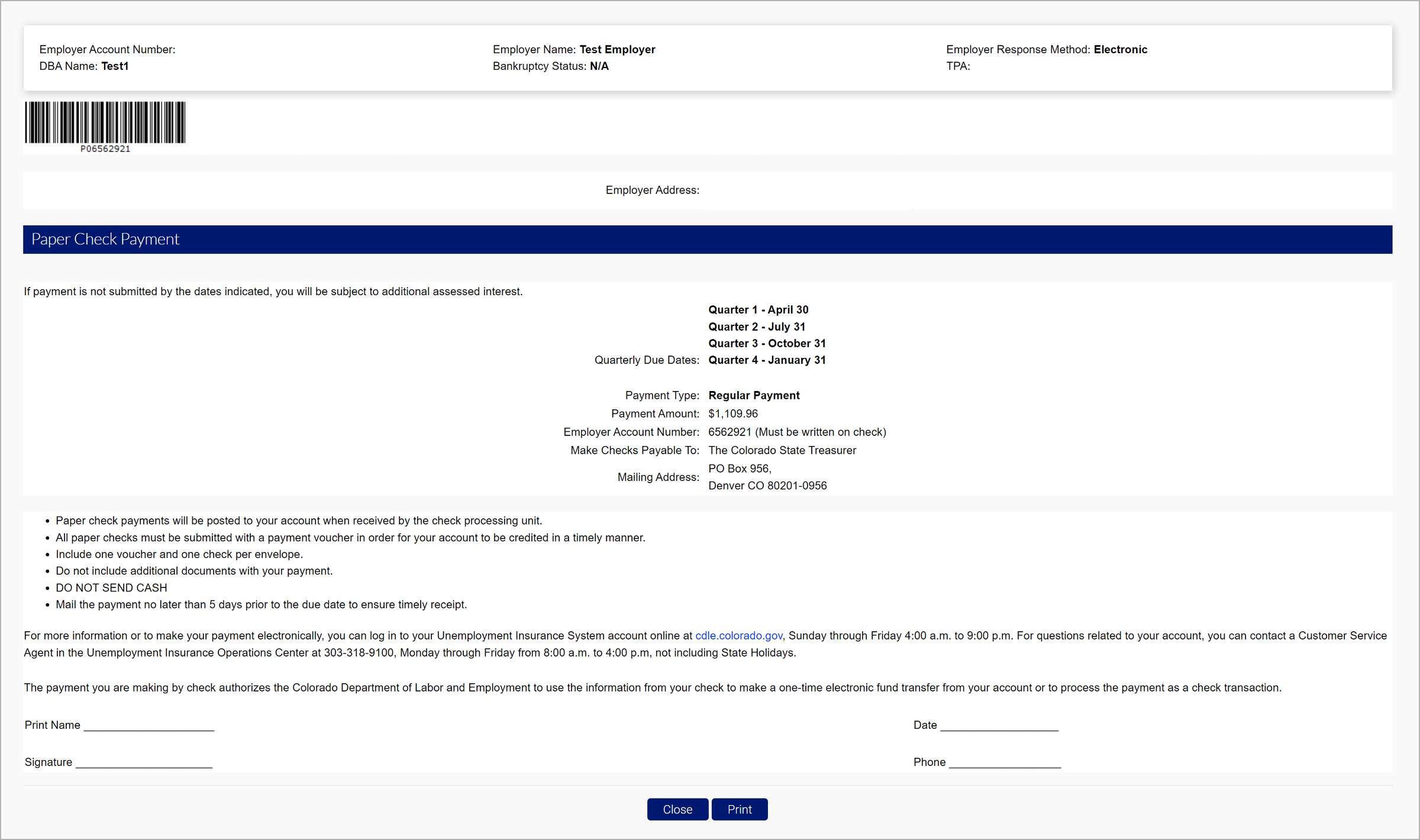1420x840 pixels.
Task: Click the PO Box 956 mailing address
Action: (x=740, y=469)
